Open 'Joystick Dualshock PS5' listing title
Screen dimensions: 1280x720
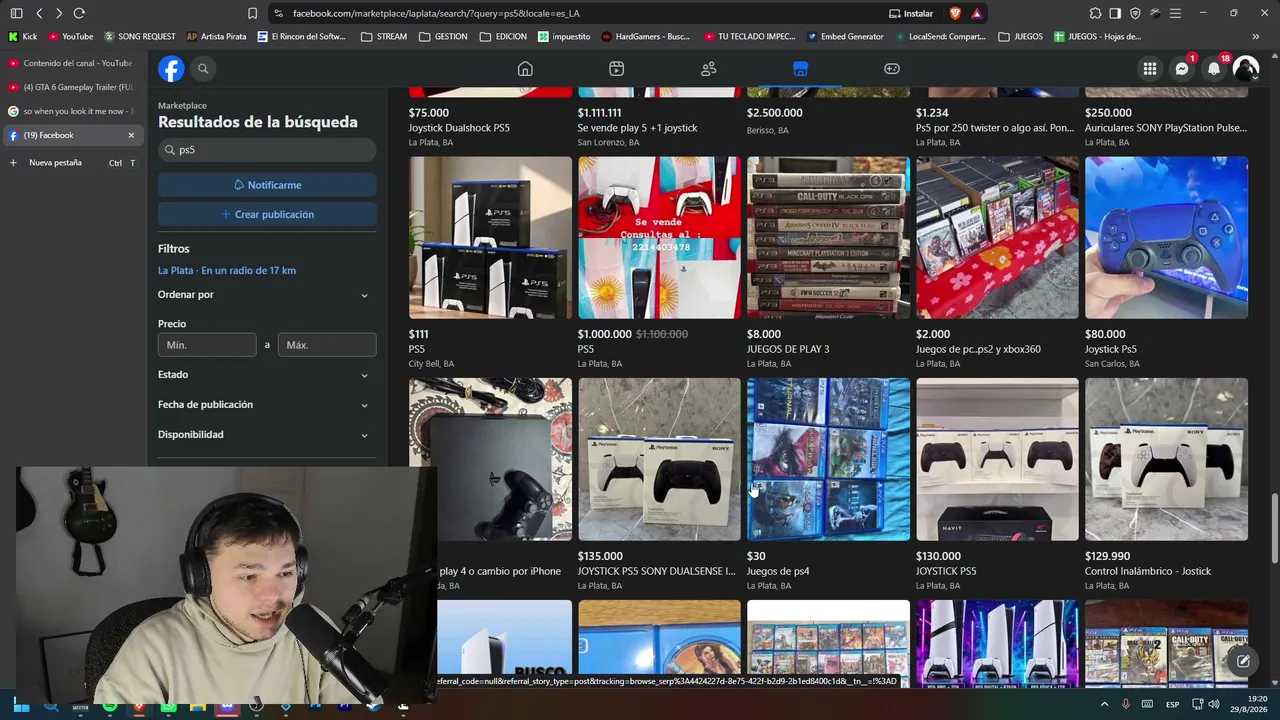click(x=459, y=128)
